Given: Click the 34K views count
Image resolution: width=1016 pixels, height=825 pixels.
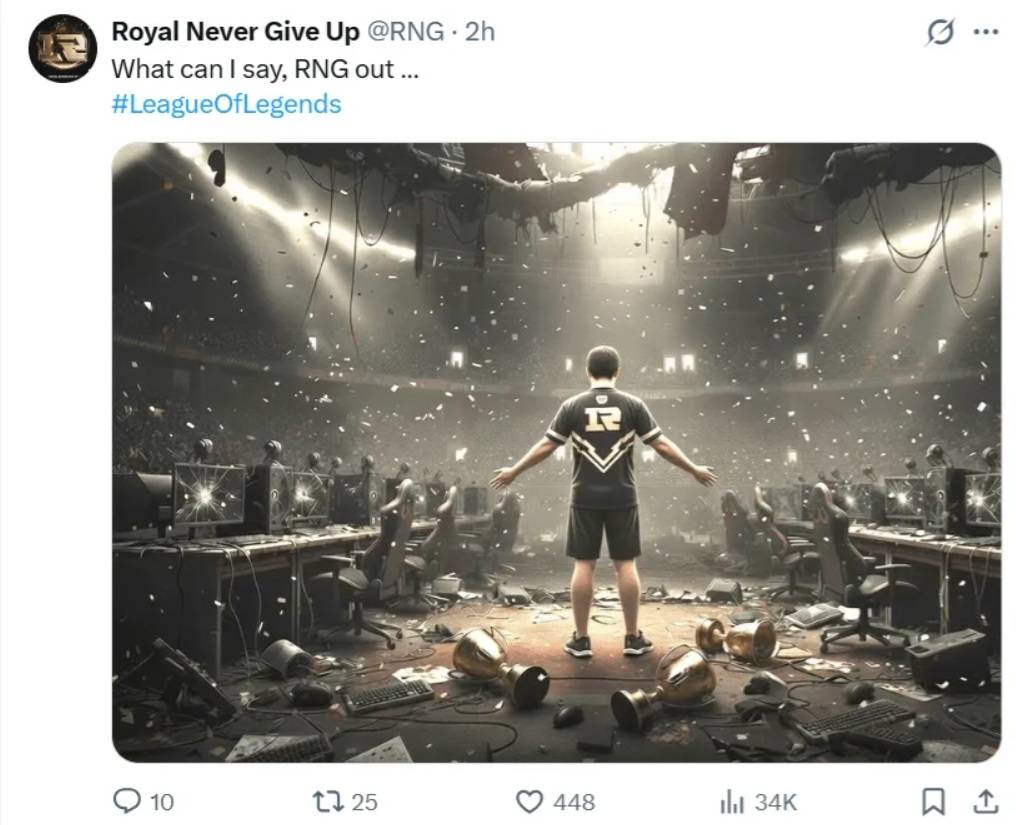Looking at the screenshot, I should coord(775,802).
